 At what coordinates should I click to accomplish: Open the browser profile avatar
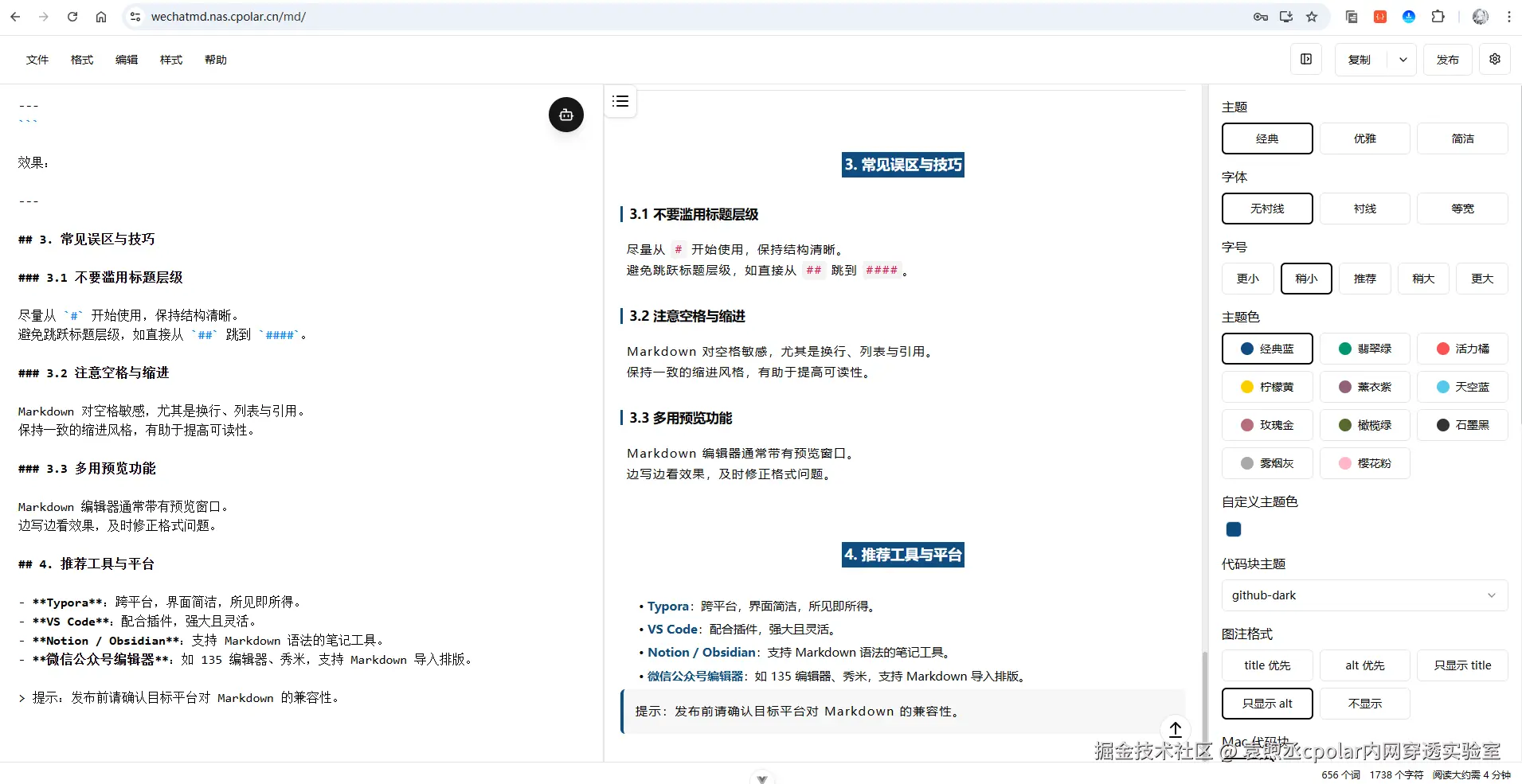[x=1481, y=17]
